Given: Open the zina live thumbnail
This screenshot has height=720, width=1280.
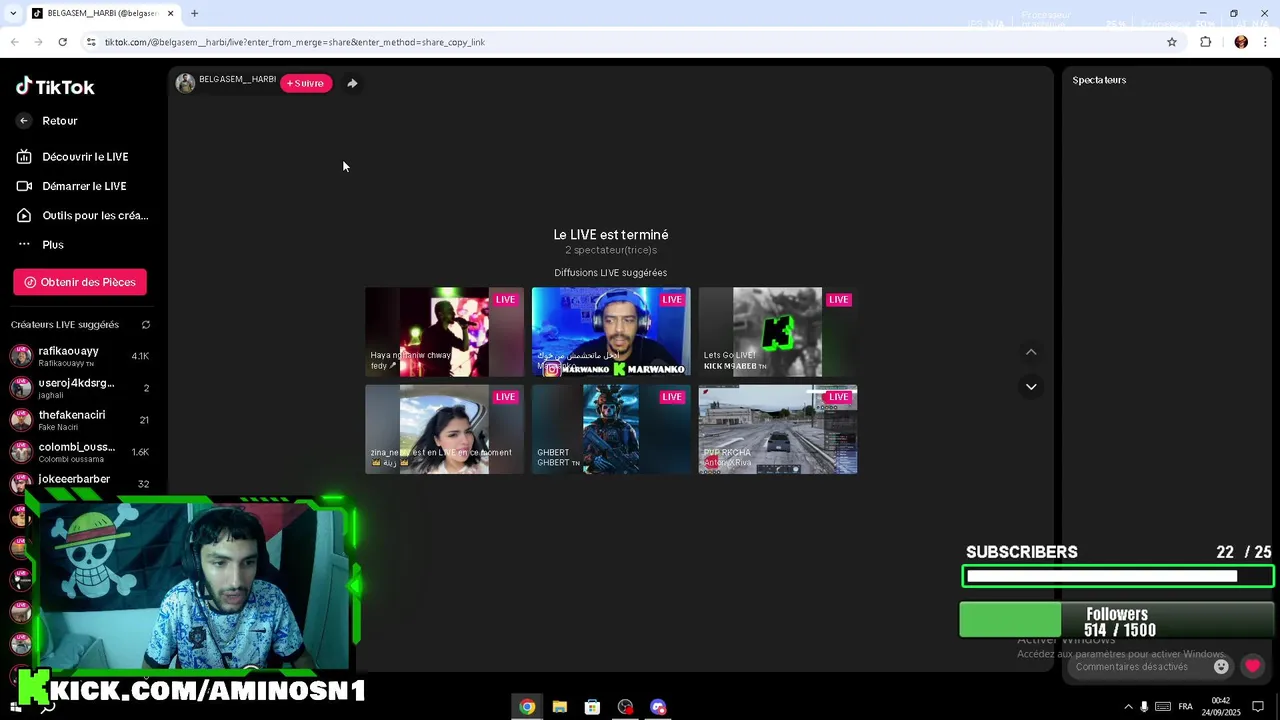Looking at the screenshot, I should click(x=444, y=429).
